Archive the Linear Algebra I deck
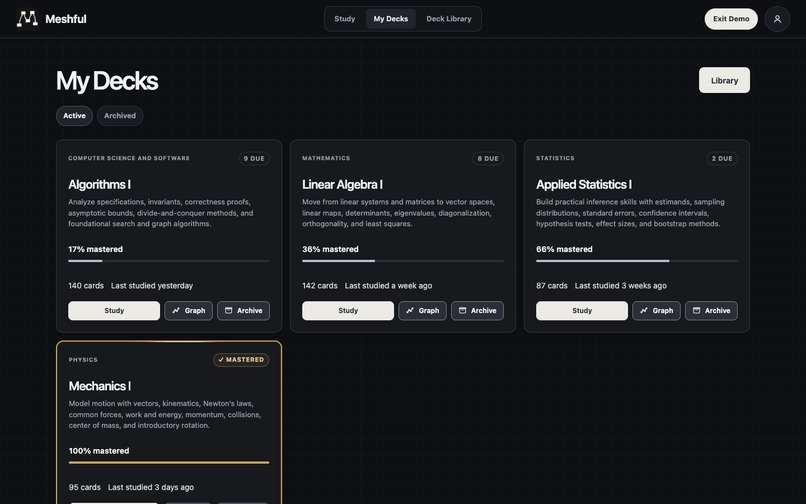 pyautogui.click(x=477, y=311)
